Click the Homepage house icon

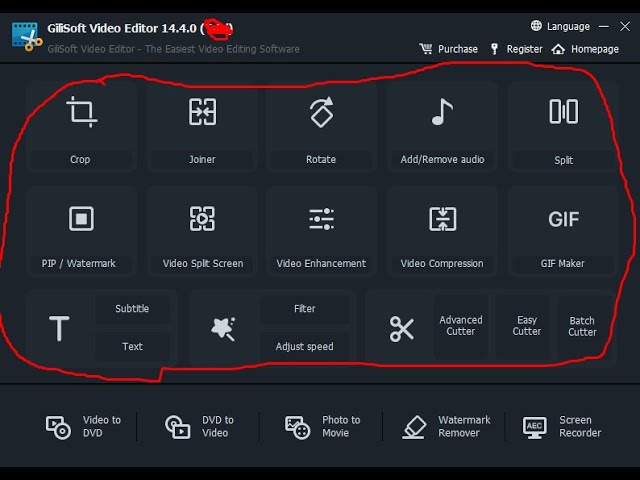(558, 49)
